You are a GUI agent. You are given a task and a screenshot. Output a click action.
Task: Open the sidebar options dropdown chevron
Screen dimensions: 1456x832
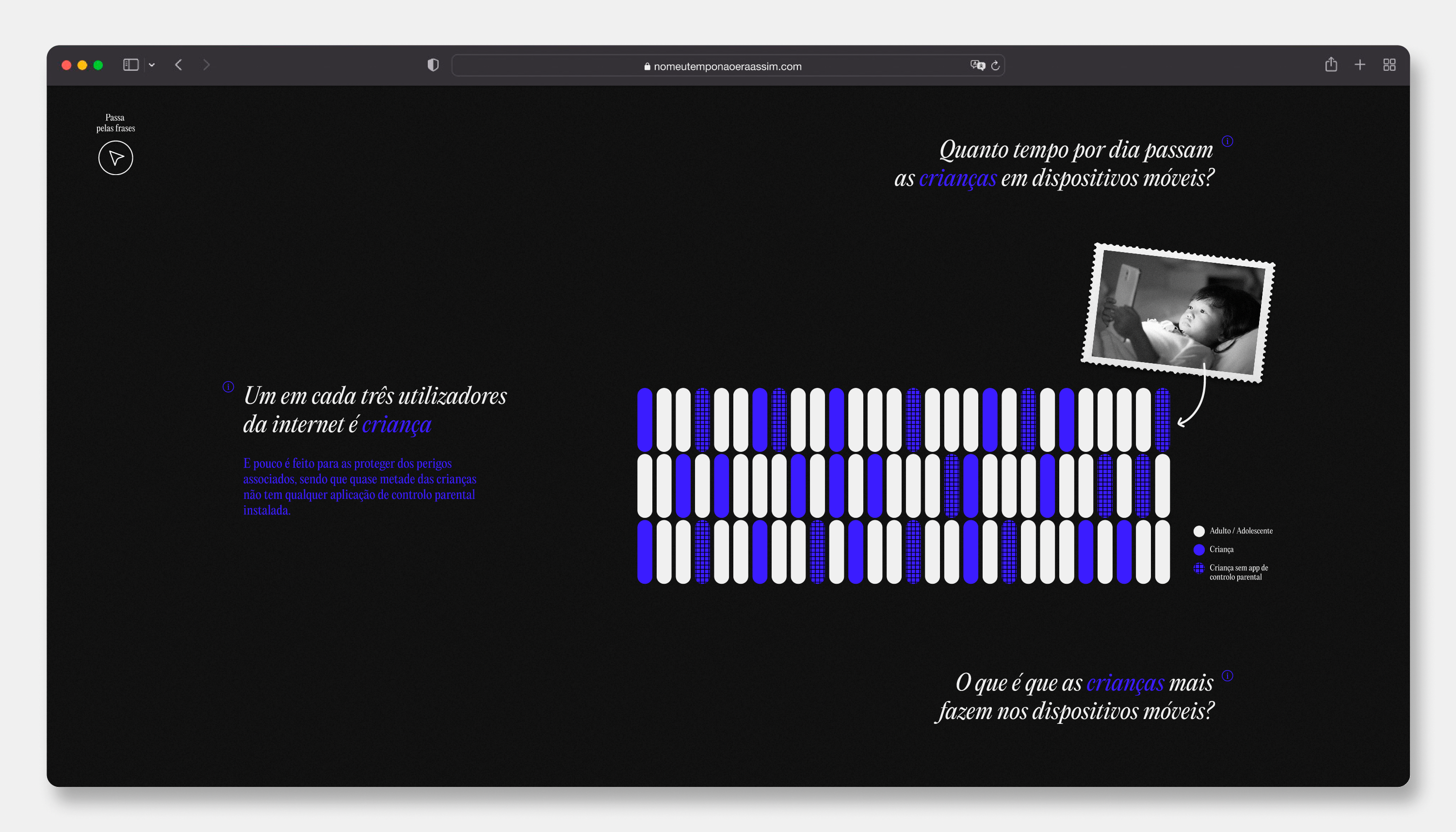(x=152, y=65)
